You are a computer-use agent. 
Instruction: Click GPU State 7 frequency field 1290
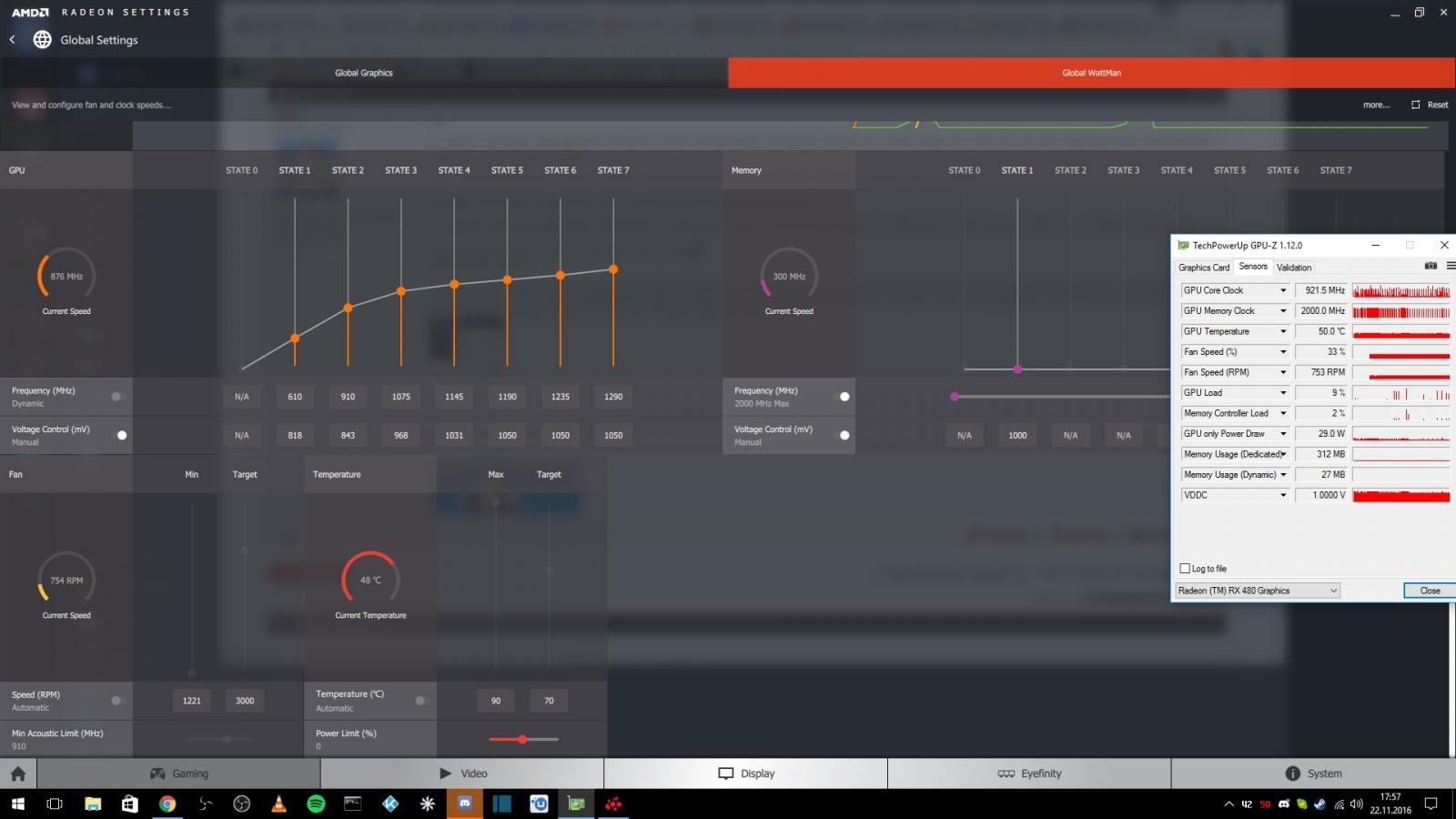[x=613, y=397]
